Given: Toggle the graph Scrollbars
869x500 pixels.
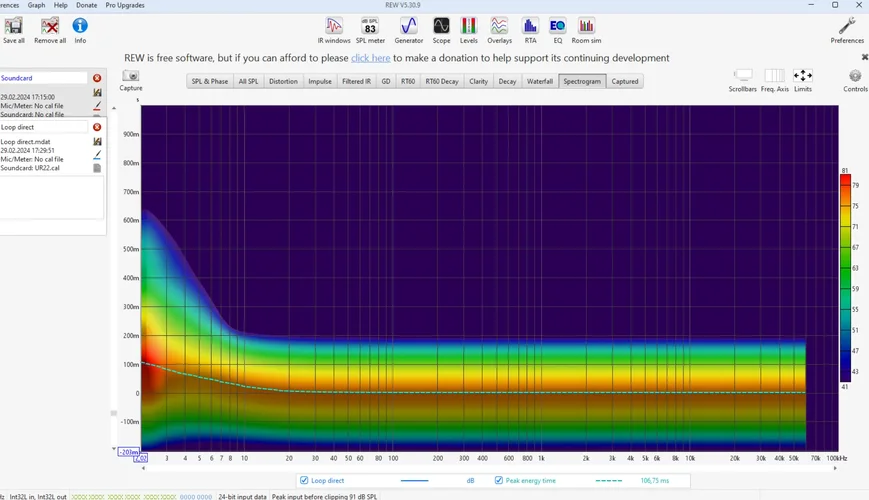Looking at the screenshot, I should (743, 76).
